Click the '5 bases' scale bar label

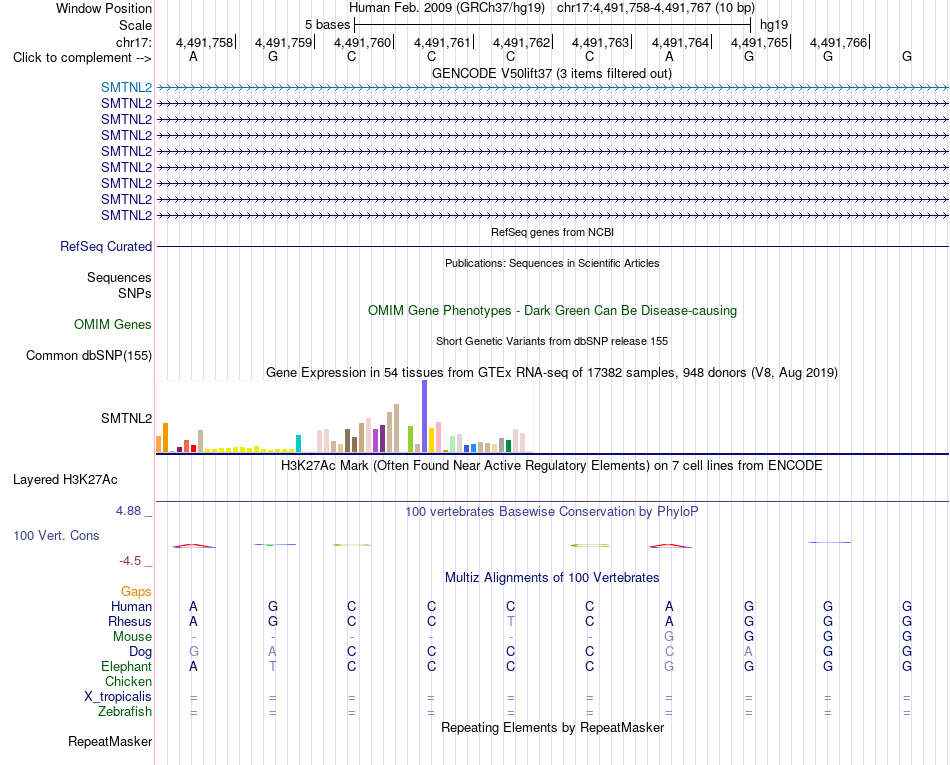click(327, 25)
